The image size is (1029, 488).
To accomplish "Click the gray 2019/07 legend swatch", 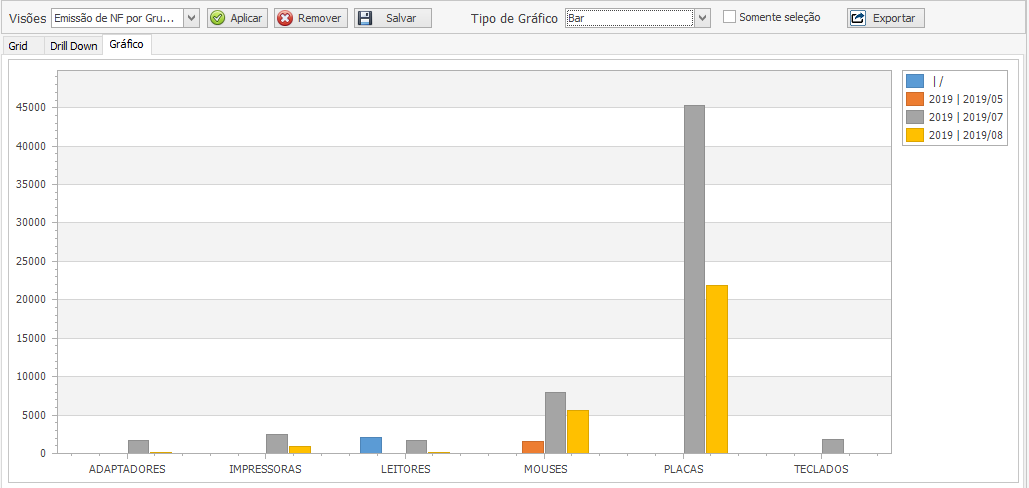I will coord(914,117).
